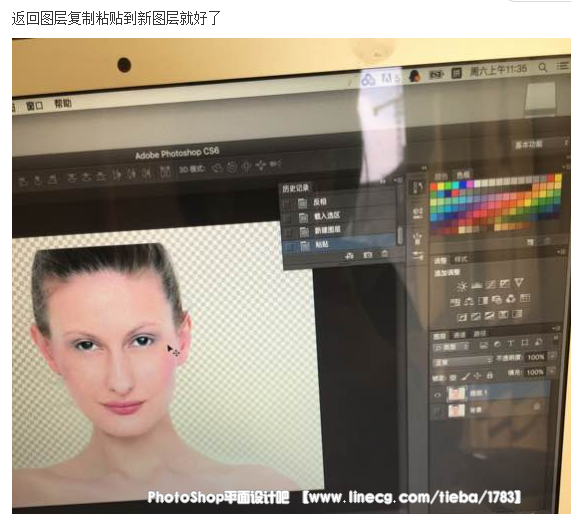
Task: Set history brush source at 反相 state
Action: pos(288,203)
